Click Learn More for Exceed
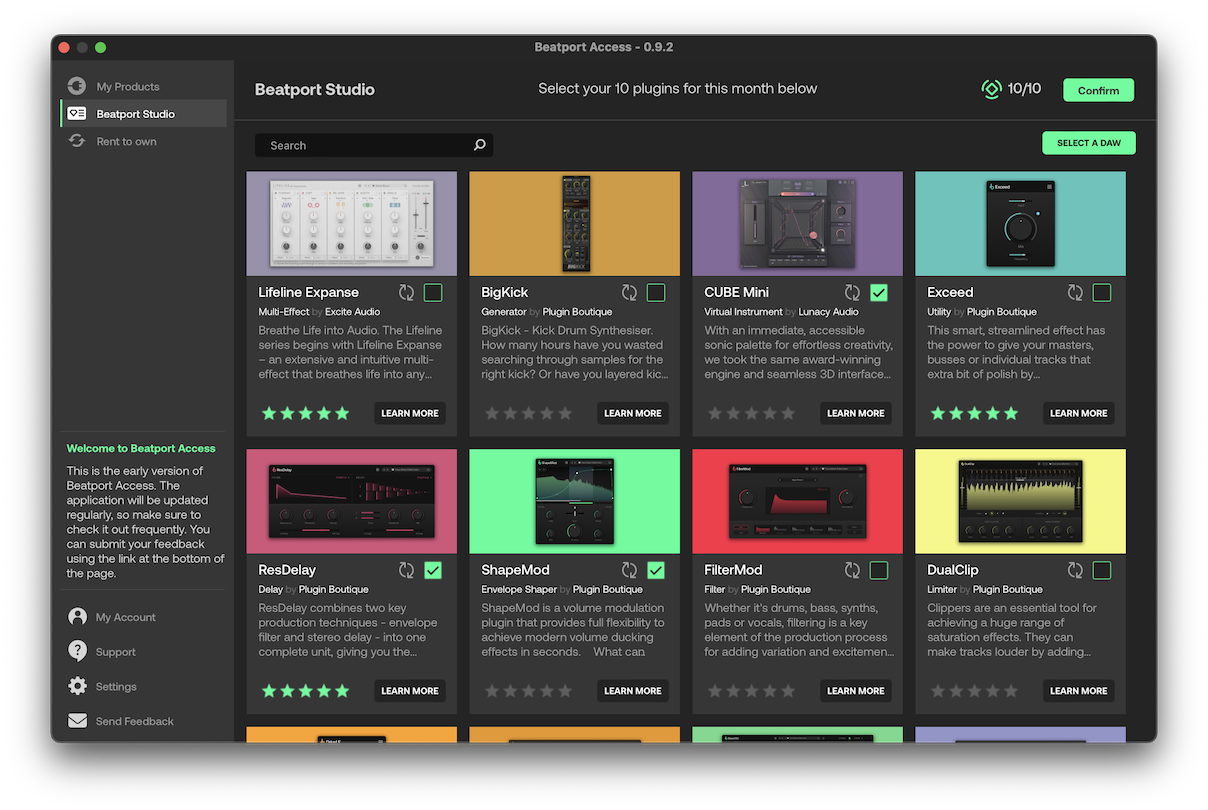The height and width of the screenshot is (810, 1208). pyautogui.click(x=1078, y=413)
